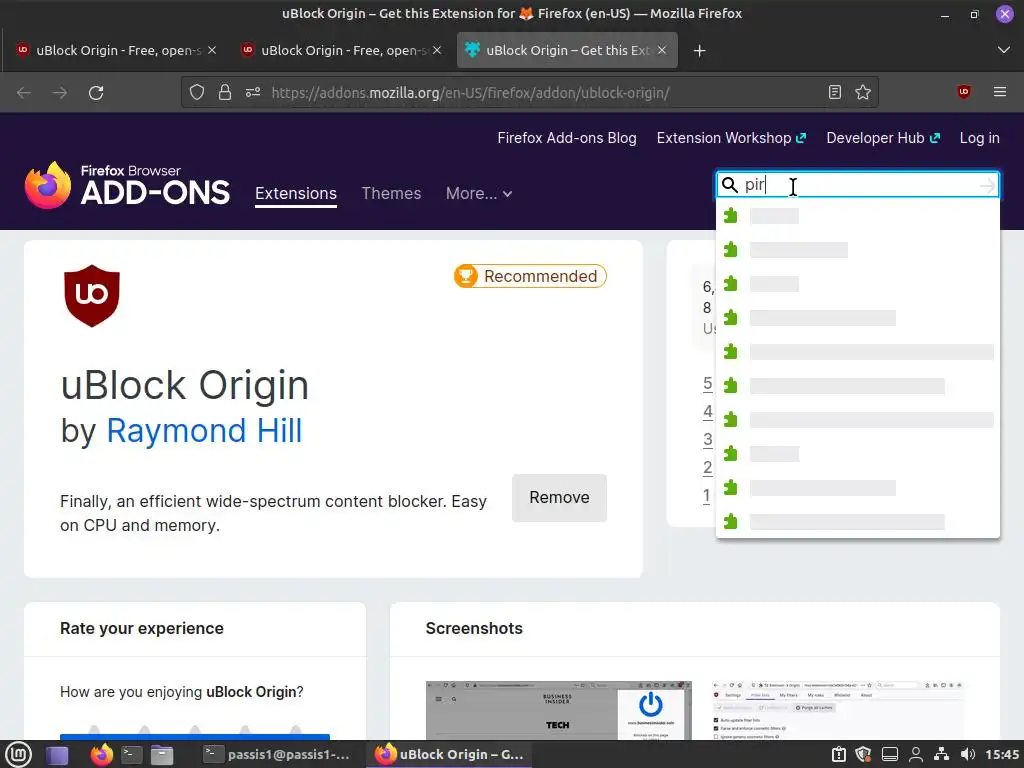Open 2-star reviews count link
Viewport: 1024px width, 768px height.
(707, 468)
